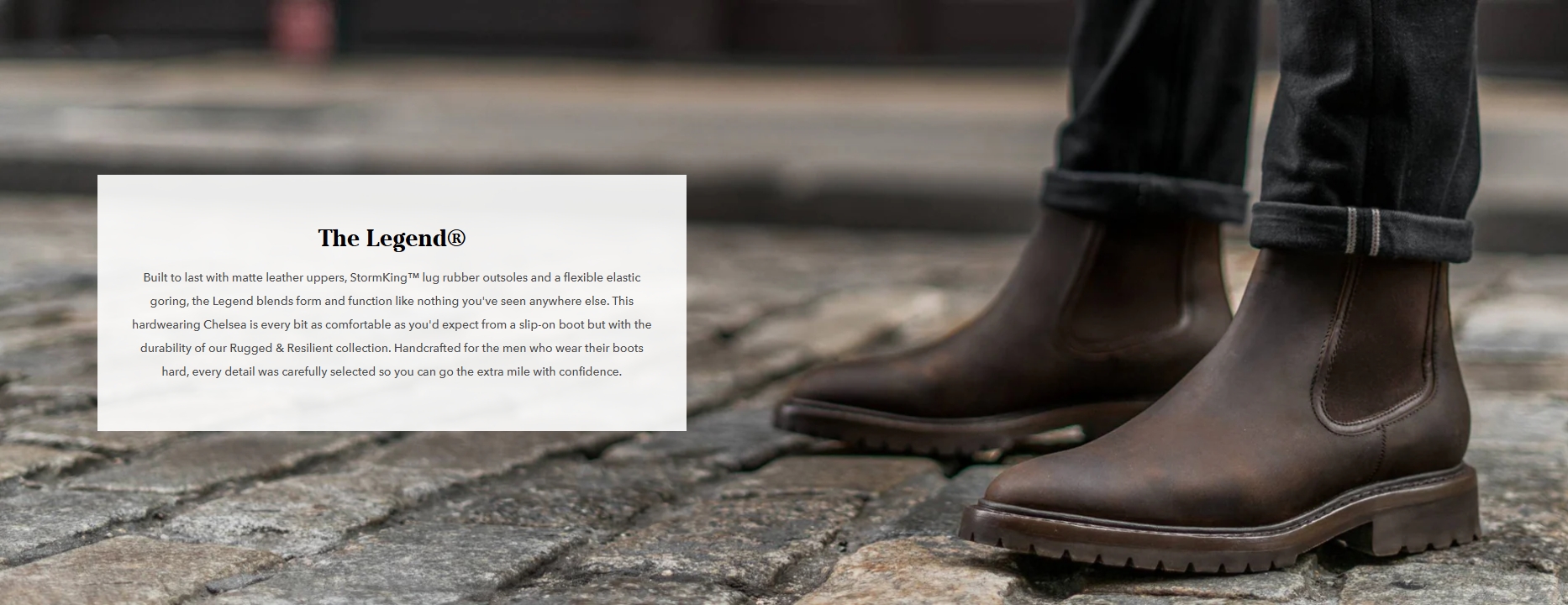Click the line starting 'Built to last with matte leather'
The width and height of the screenshot is (1568, 605).
pos(392,277)
